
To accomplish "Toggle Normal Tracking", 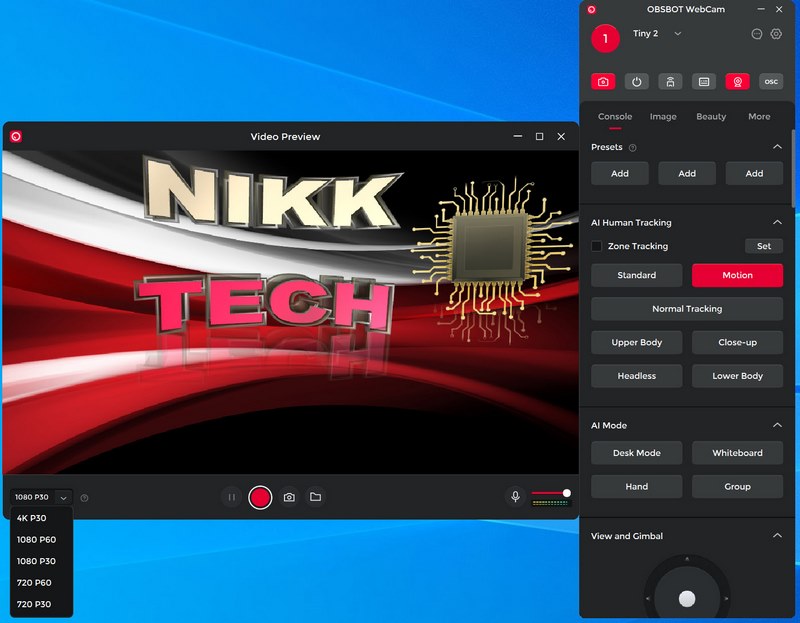I will (687, 309).
